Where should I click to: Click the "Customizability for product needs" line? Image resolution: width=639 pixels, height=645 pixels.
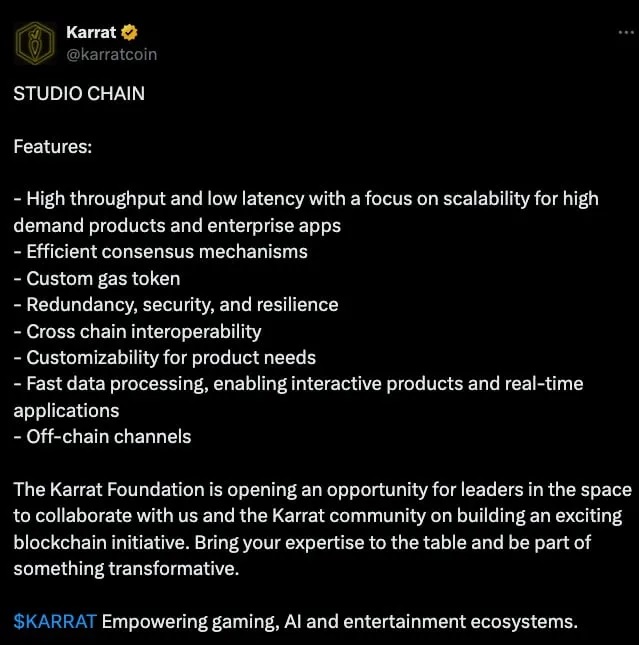(x=170, y=357)
